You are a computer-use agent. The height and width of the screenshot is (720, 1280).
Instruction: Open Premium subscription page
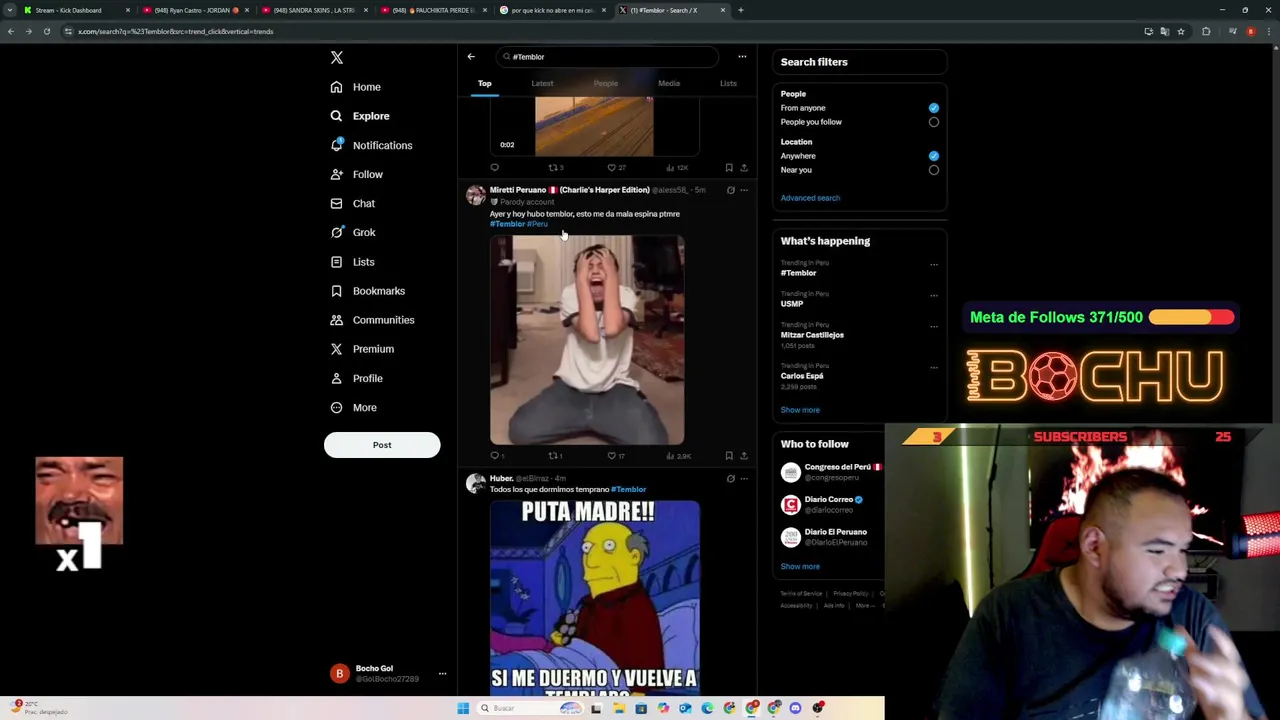click(x=362, y=349)
